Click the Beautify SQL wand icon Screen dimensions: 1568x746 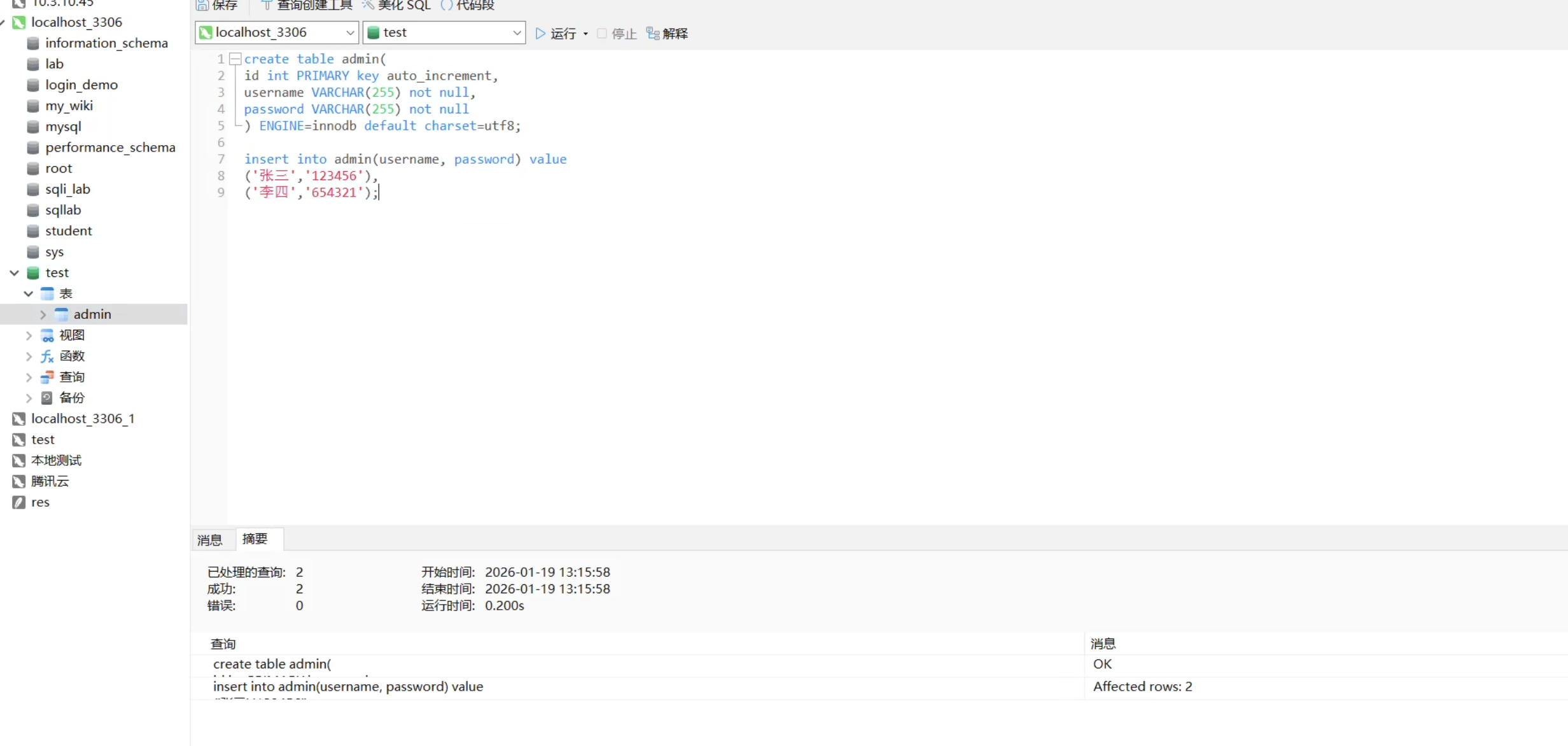pyautogui.click(x=368, y=5)
